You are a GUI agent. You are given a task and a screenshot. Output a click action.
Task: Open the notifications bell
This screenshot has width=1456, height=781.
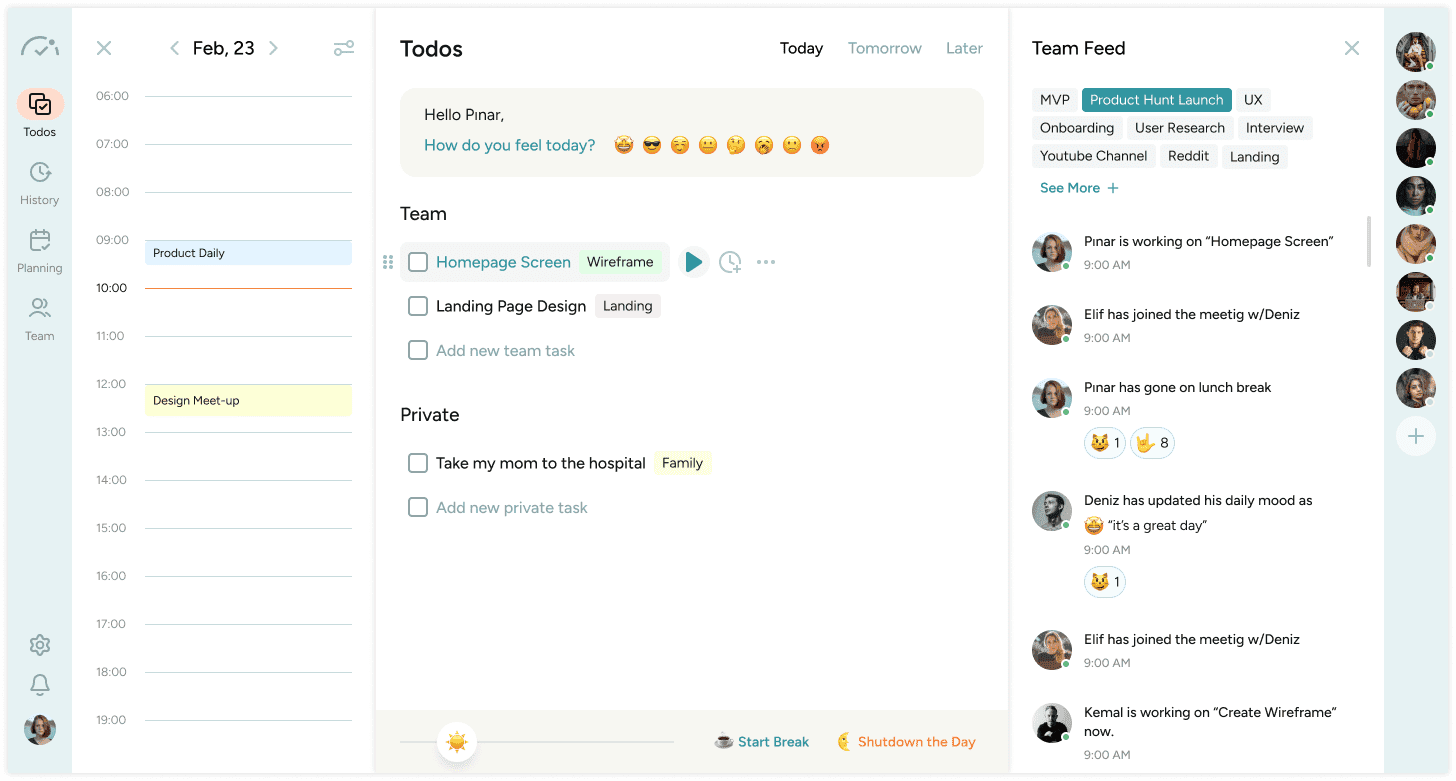40,685
